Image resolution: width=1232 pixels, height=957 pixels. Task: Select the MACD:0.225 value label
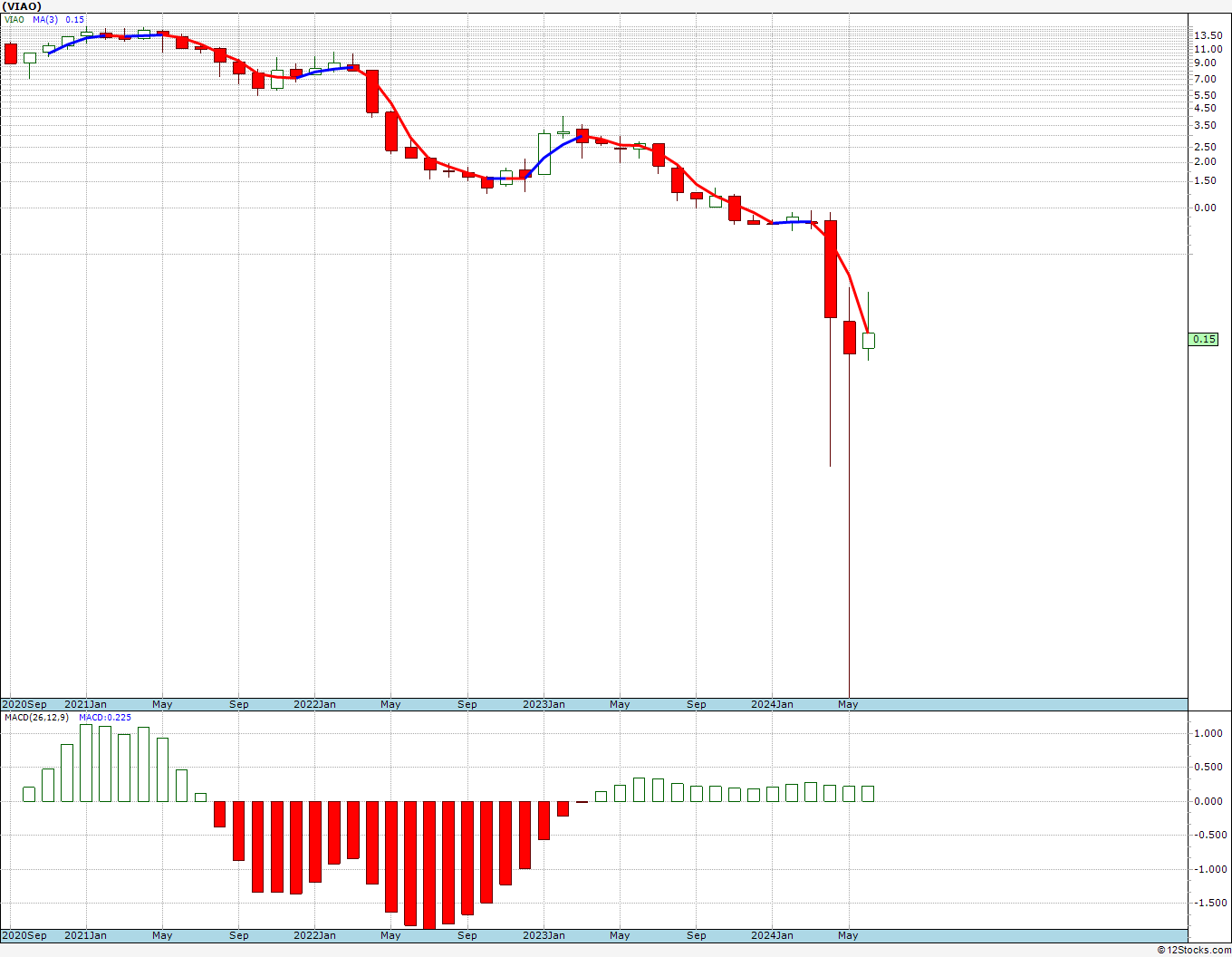(x=104, y=717)
